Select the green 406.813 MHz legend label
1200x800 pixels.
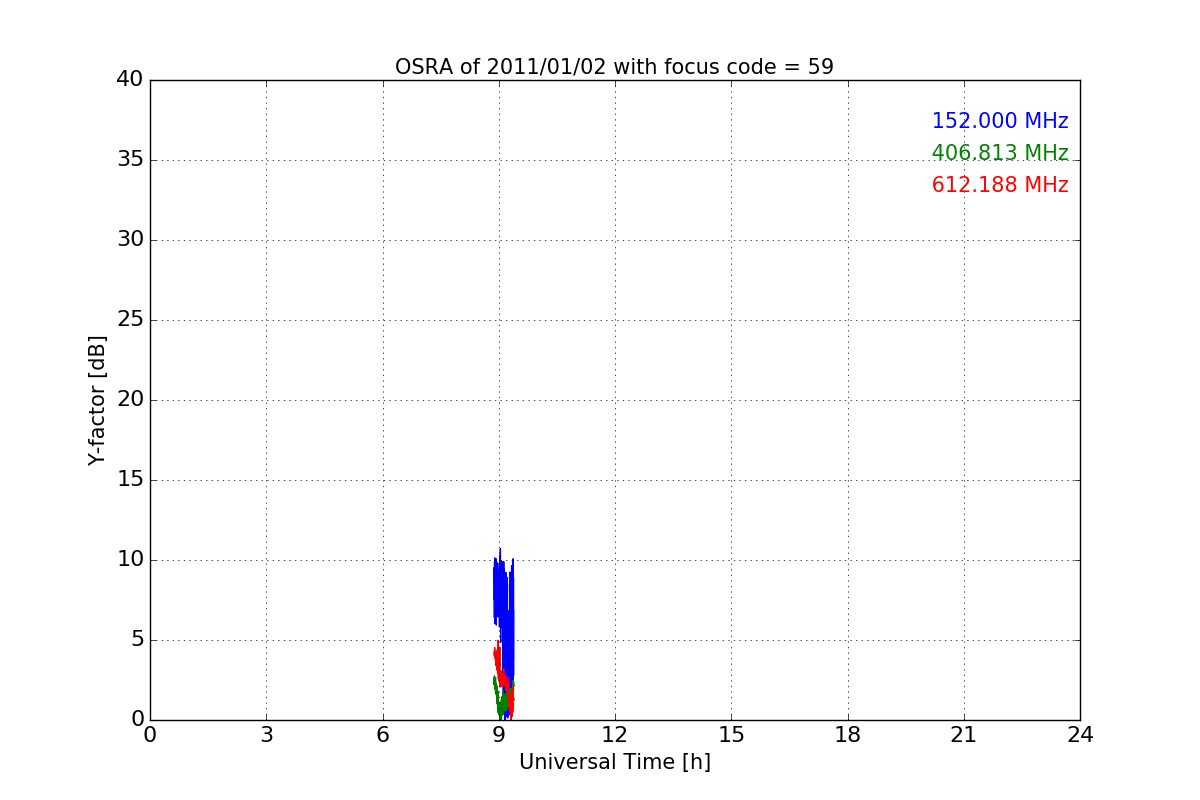1000,153
